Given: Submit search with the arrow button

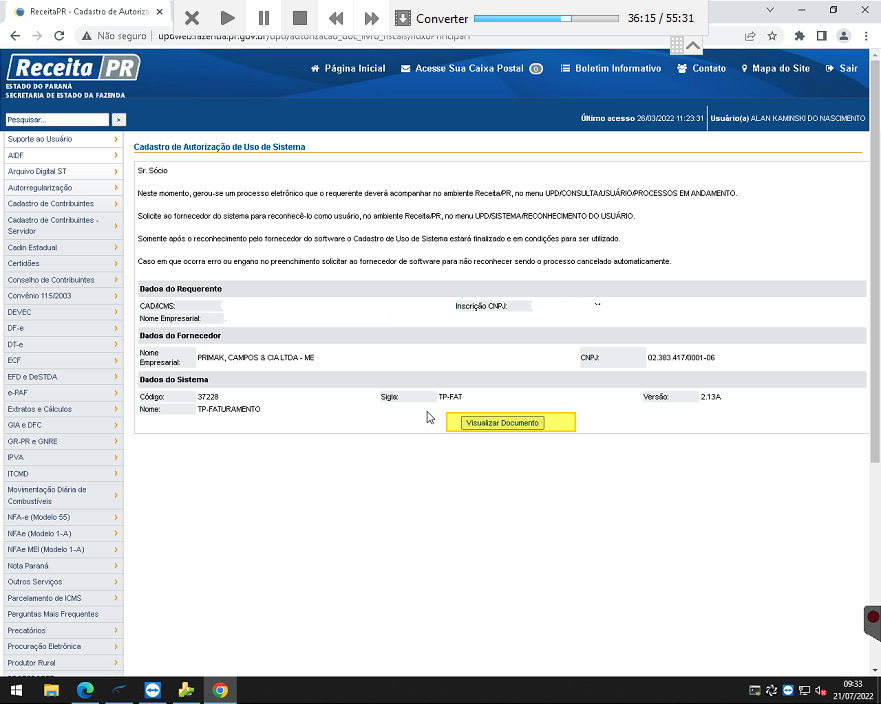Looking at the screenshot, I should pyautogui.click(x=119, y=120).
